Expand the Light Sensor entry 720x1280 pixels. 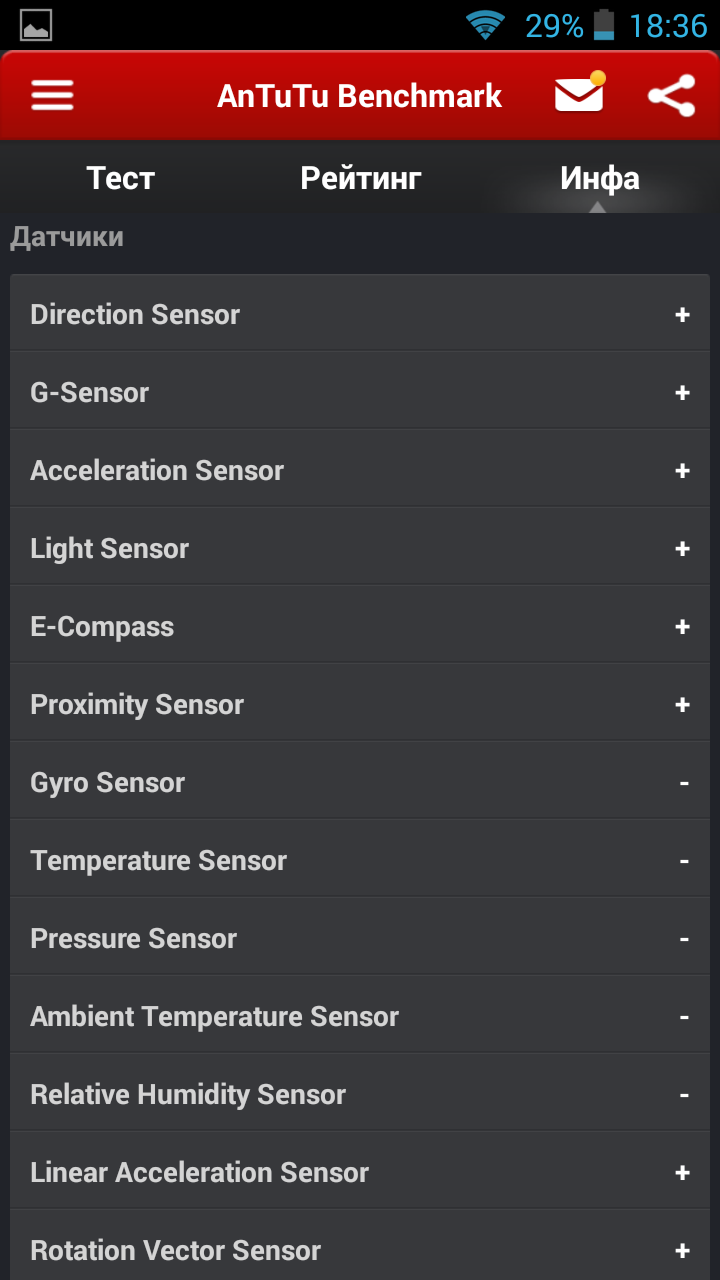(360, 549)
